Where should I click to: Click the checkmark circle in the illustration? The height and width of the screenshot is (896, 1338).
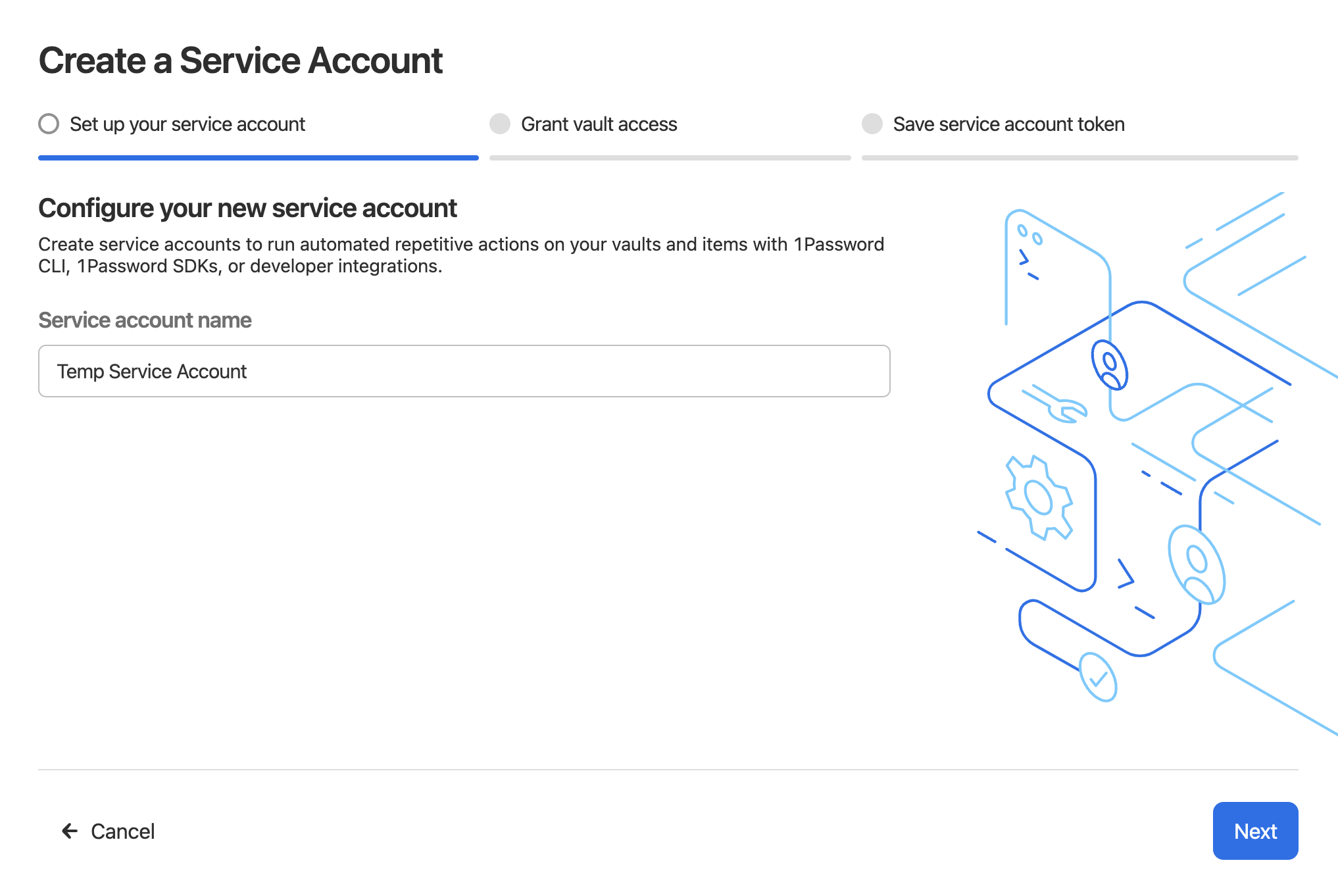coord(1098,677)
